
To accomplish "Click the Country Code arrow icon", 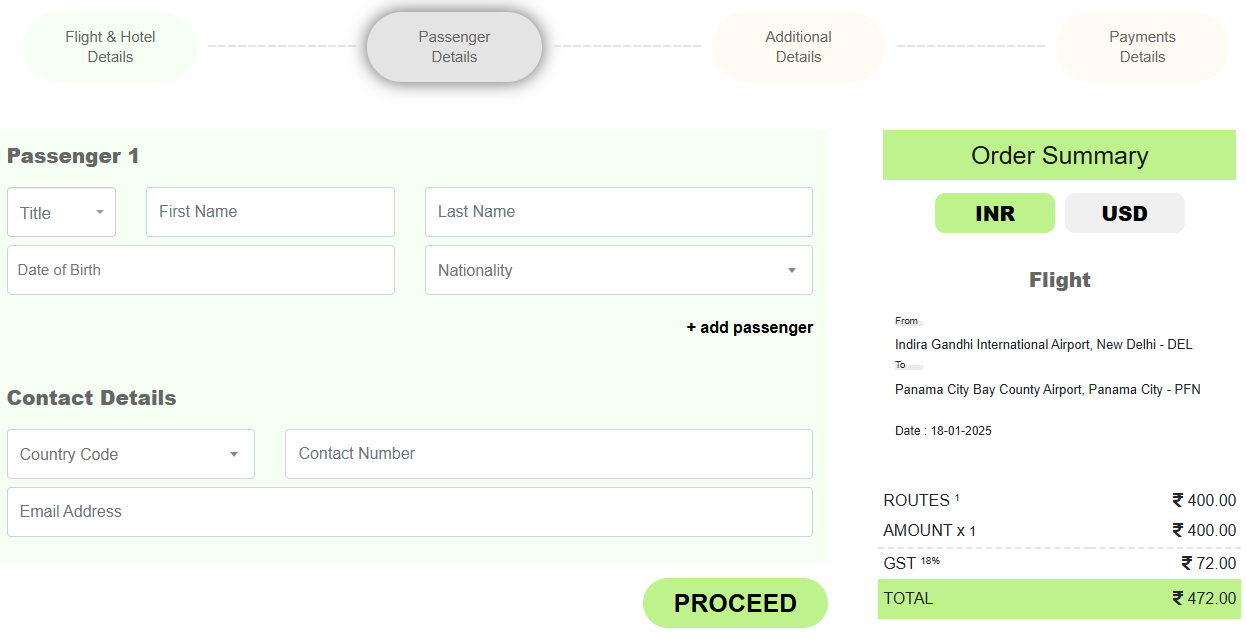I will click(x=234, y=454).
